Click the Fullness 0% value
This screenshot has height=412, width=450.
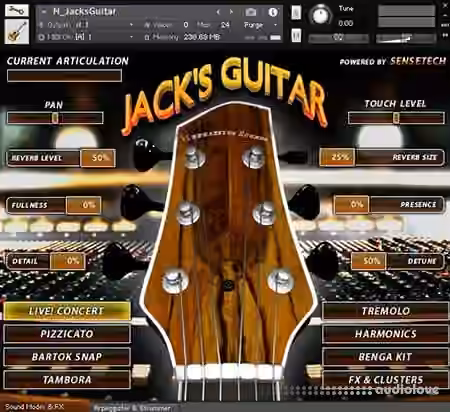tap(84, 205)
